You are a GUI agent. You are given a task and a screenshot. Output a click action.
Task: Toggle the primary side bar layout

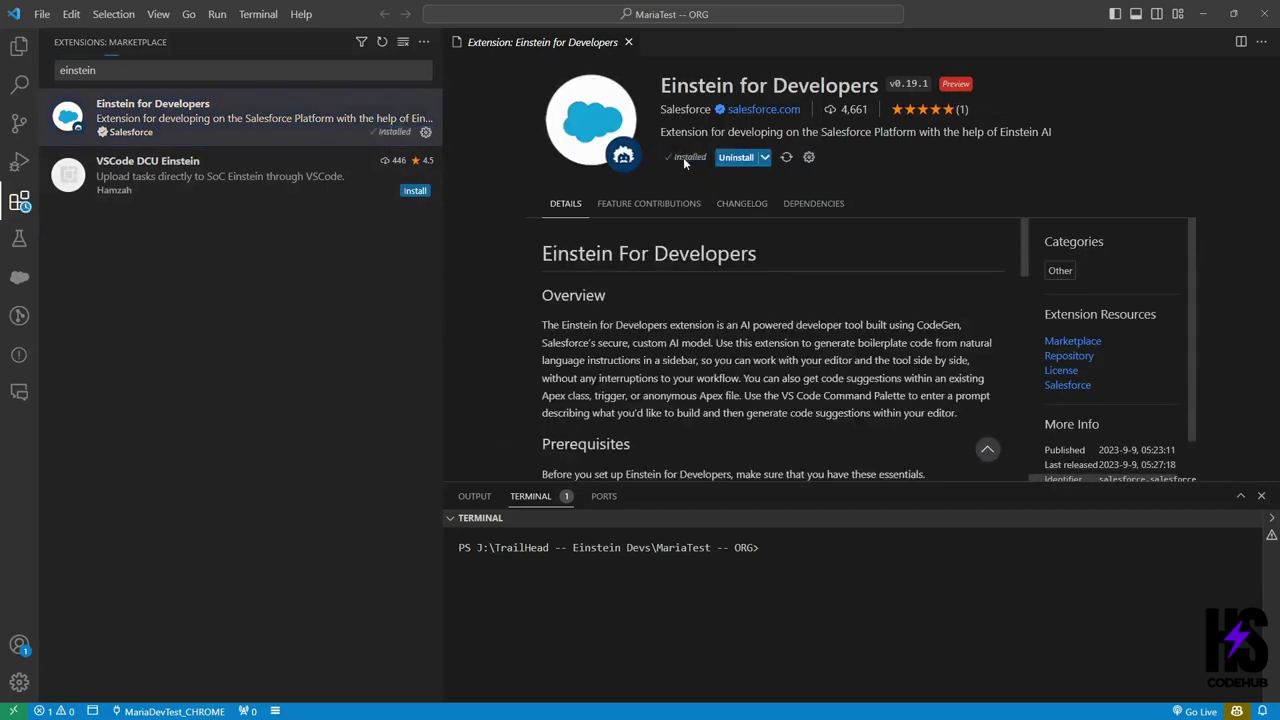tap(1115, 14)
